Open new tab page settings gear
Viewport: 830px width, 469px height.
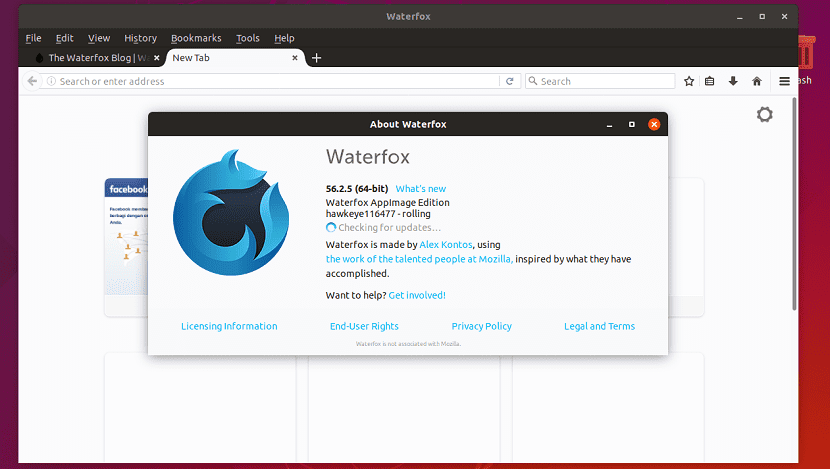[x=765, y=115]
